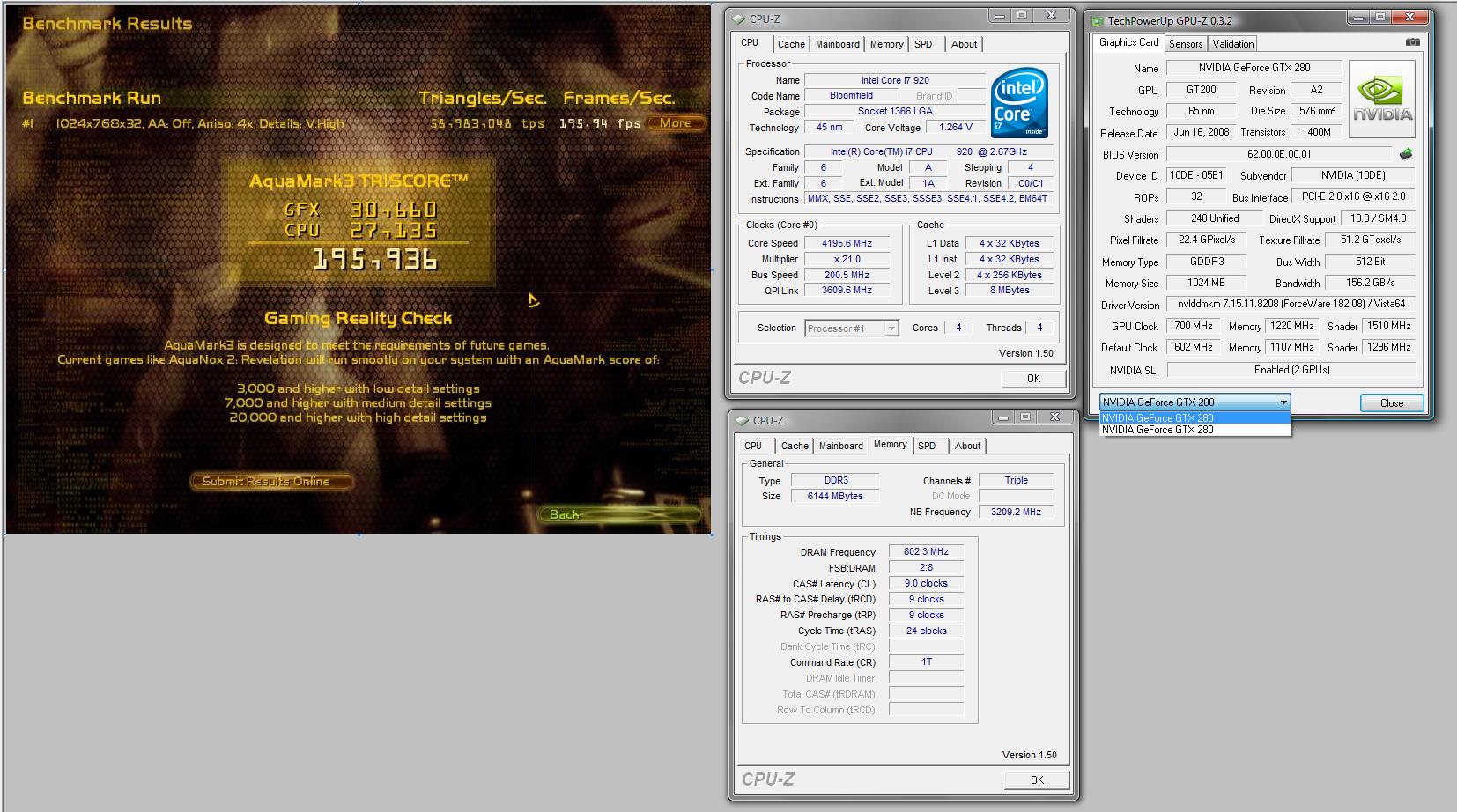Image resolution: width=1457 pixels, height=812 pixels.
Task: Click OK in the bottom CPU-Z memory window
Action: pos(1037,779)
